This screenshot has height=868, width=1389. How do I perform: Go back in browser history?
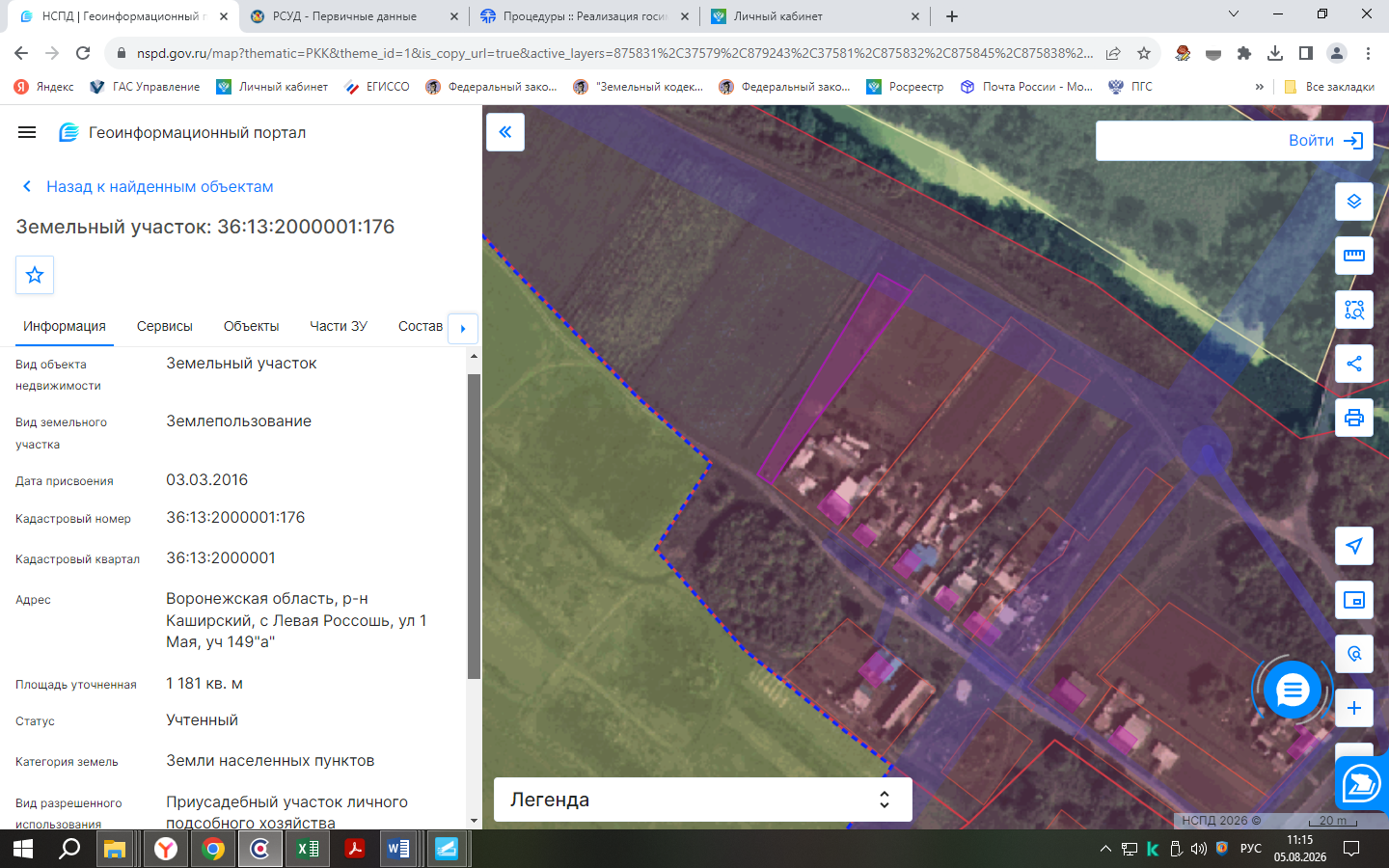click(21, 53)
